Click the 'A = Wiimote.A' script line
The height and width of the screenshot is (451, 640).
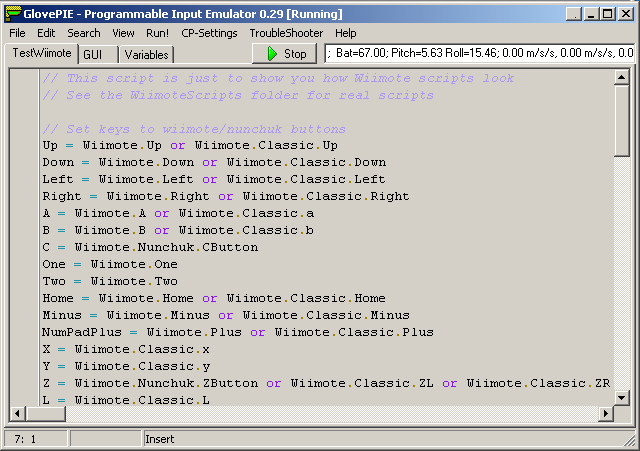(x=178, y=213)
